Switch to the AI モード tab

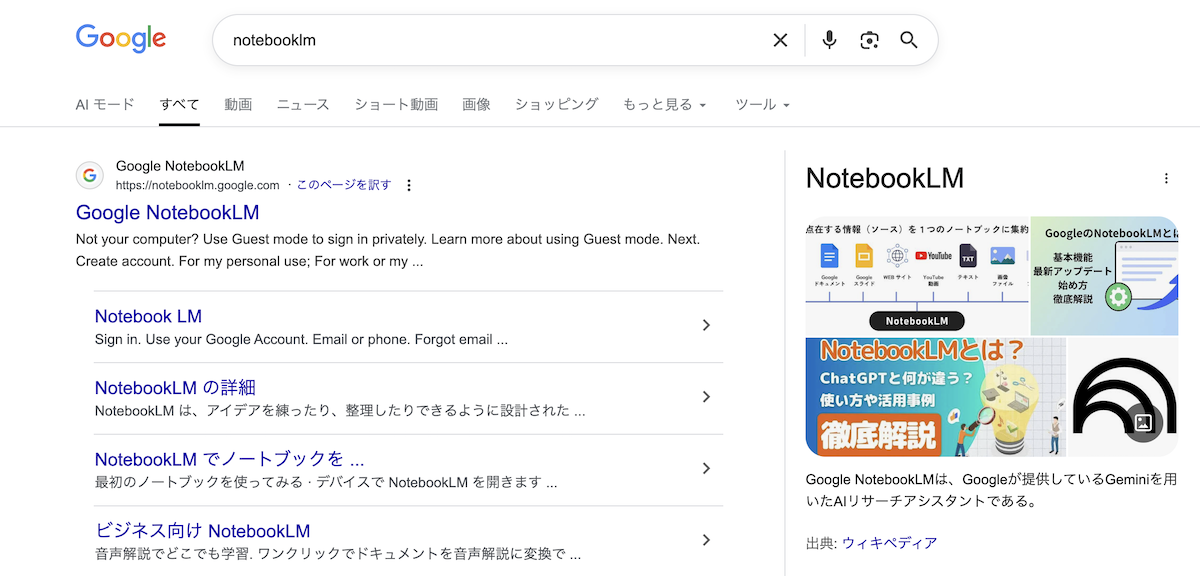[x=105, y=104]
